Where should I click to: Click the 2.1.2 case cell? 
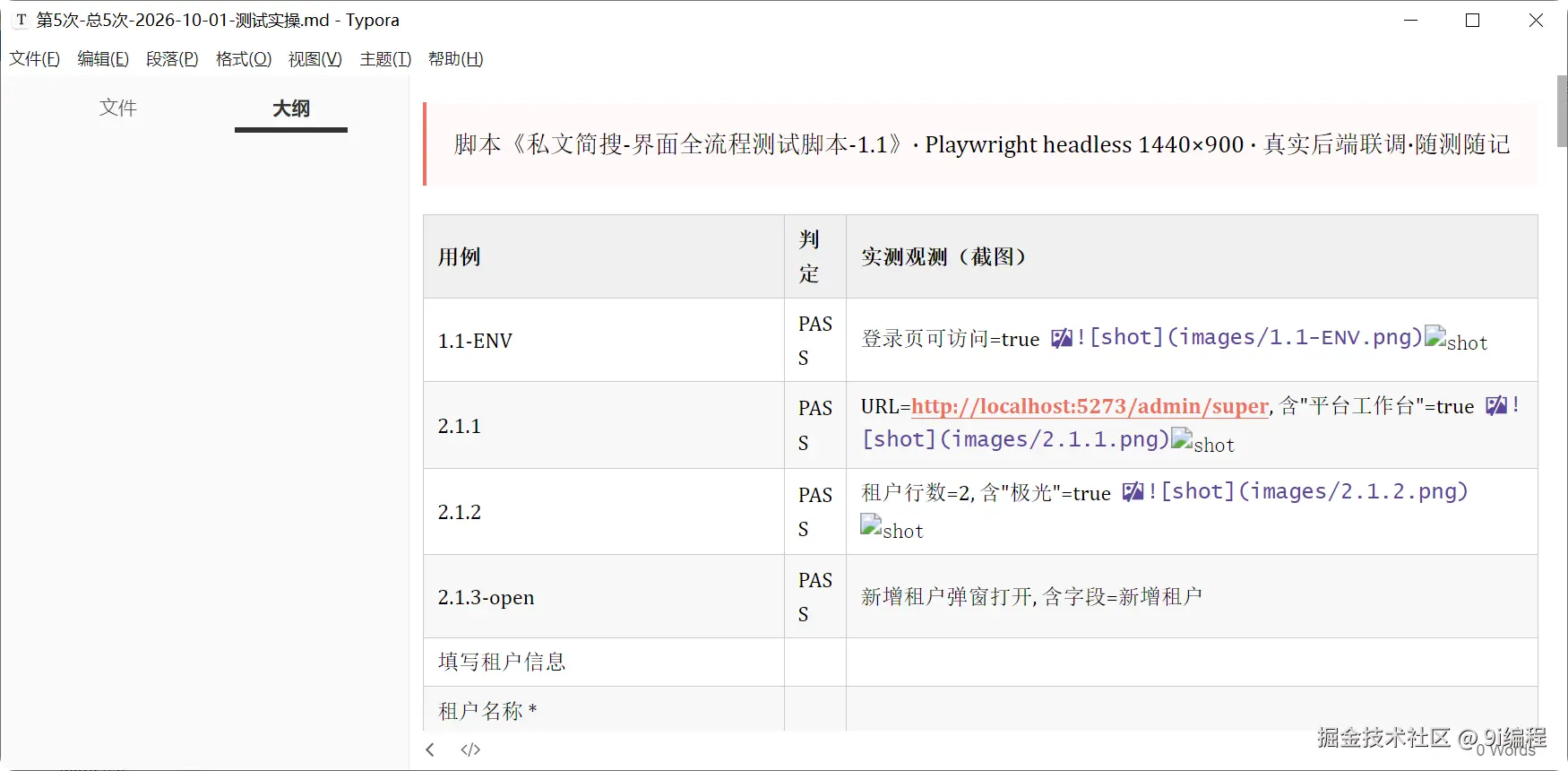pos(604,512)
